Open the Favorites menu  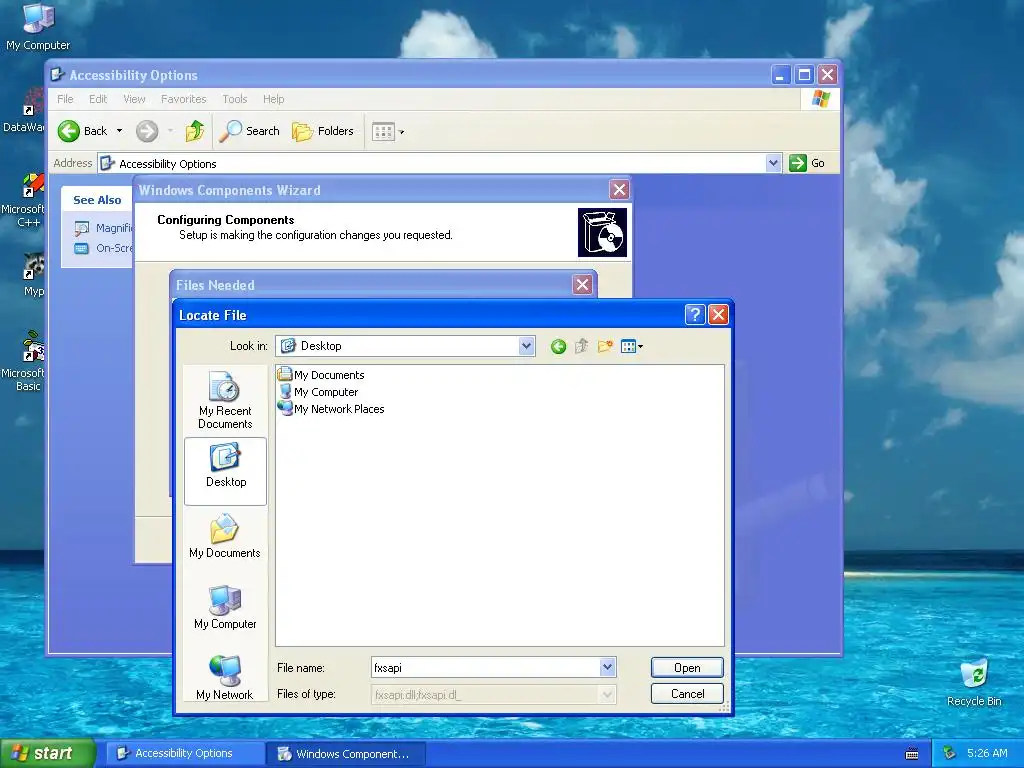(184, 99)
